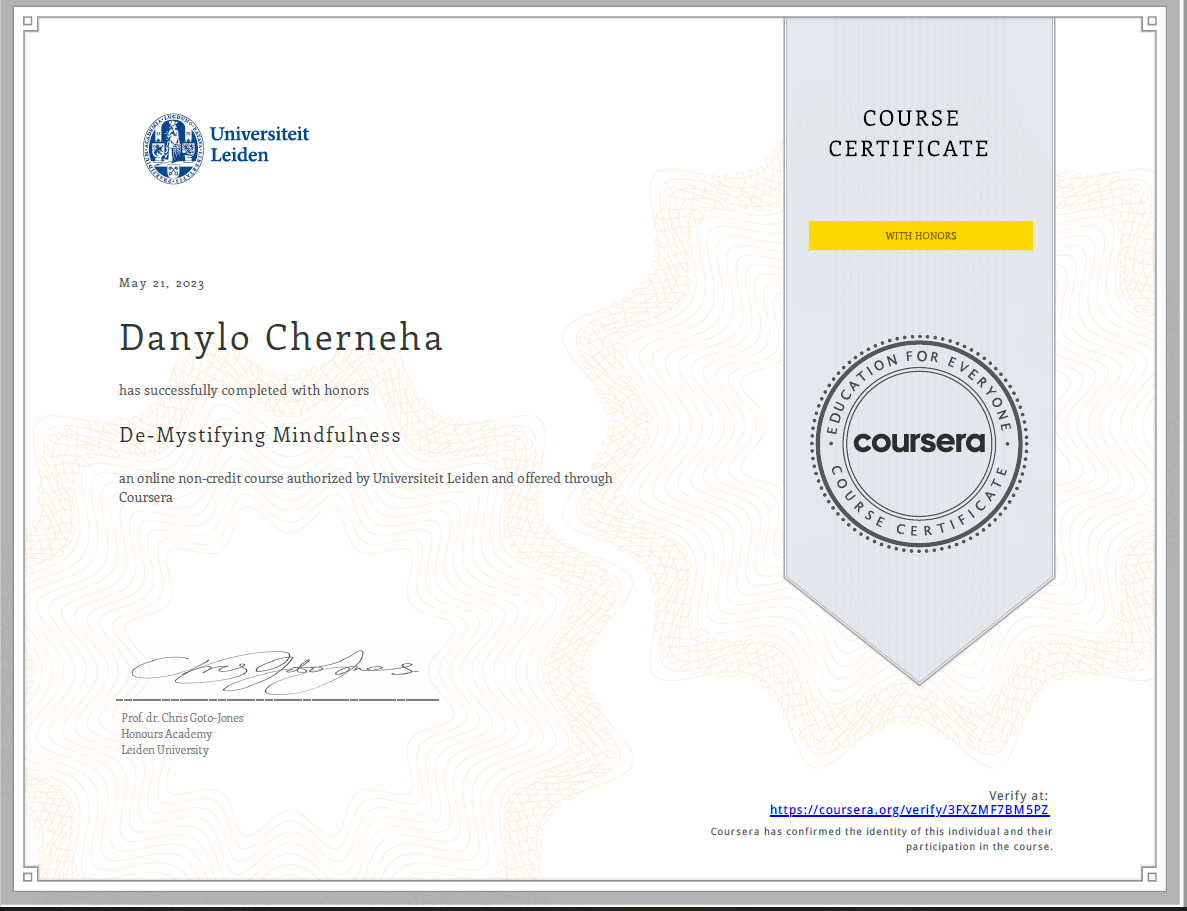Click the Prof. dr. Chris Goto-Jones name
The height and width of the screenshot is (911, 1187).
[182, 718]
